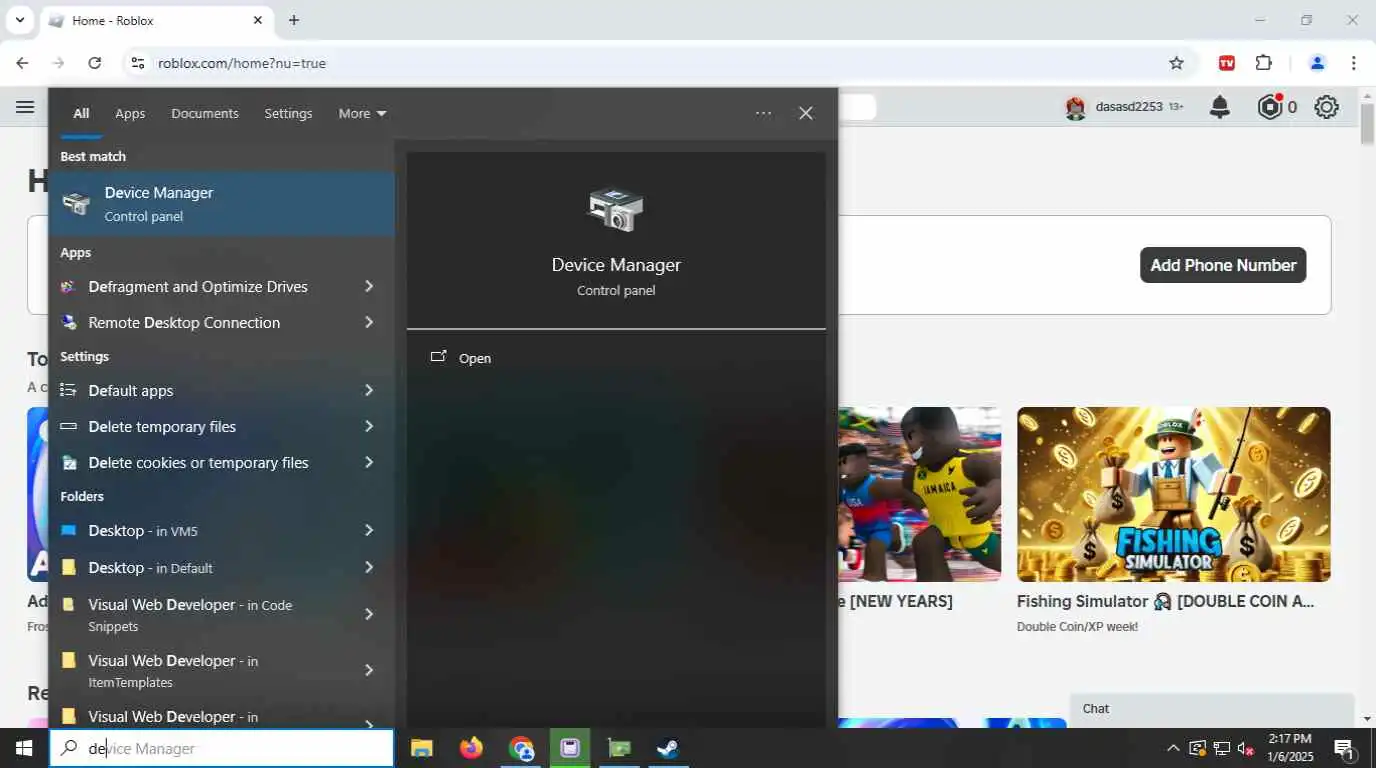Open the Robux balance icon
The width and height of the screenshot is (1376, 768).
click(1270, 107)
